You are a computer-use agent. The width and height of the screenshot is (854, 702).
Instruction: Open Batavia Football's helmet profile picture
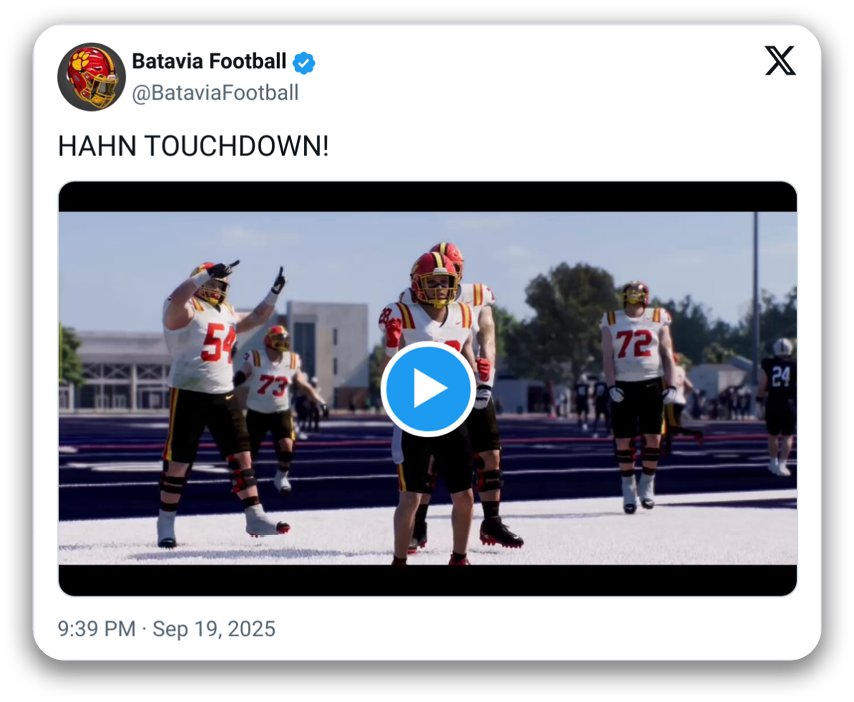[x=91, y=77]
